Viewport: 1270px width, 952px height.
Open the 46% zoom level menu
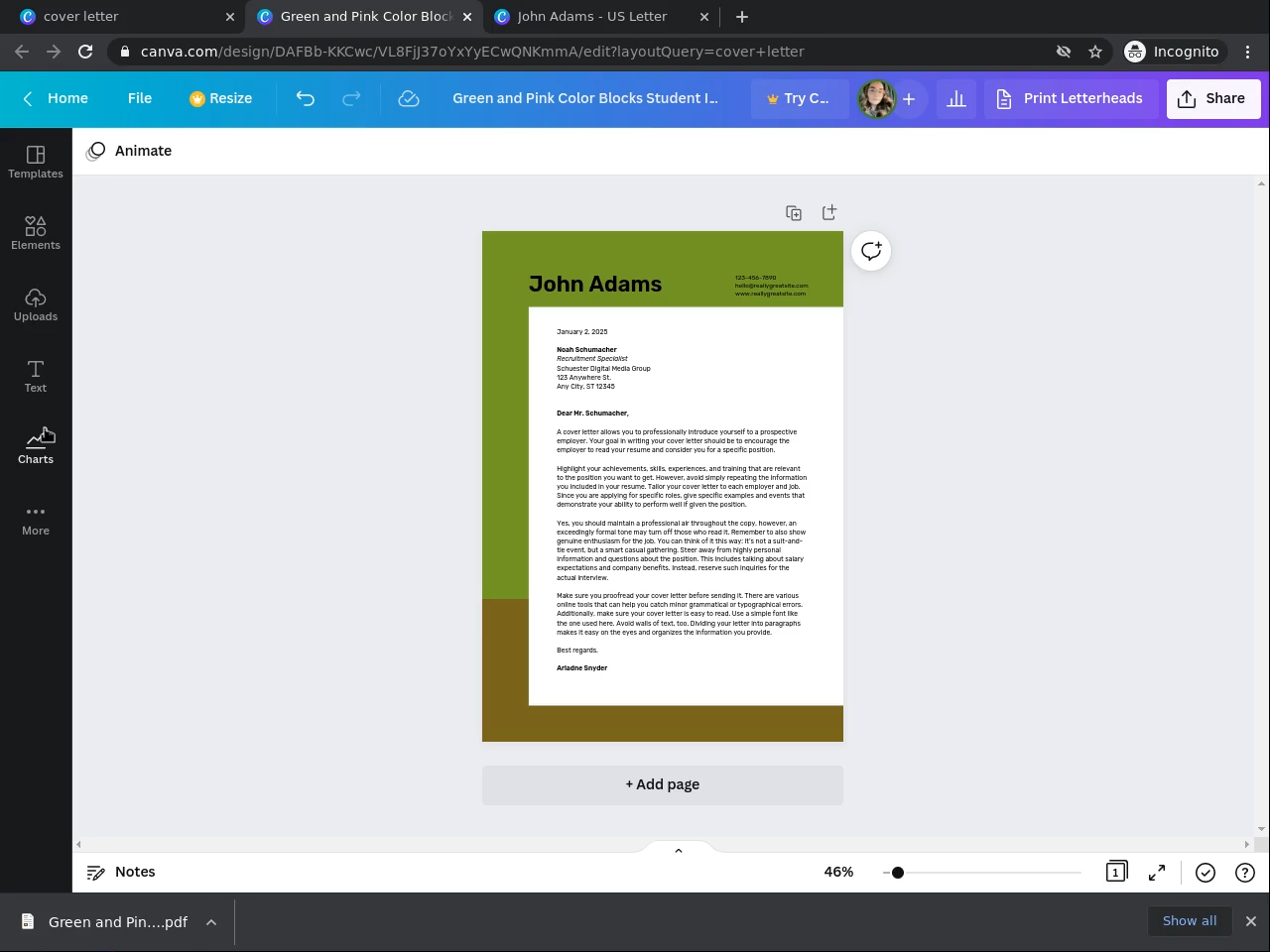[838, 872]
